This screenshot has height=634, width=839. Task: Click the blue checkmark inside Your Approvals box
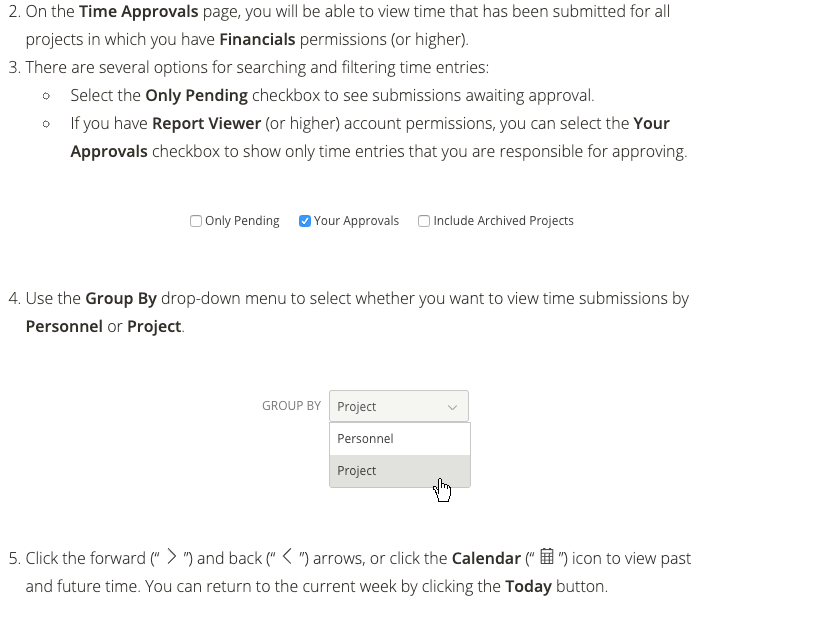point(304,220)
